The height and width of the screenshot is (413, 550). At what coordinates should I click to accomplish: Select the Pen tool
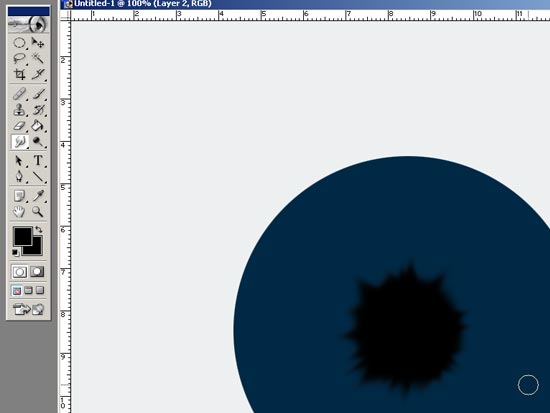click(x=19, y=176)
